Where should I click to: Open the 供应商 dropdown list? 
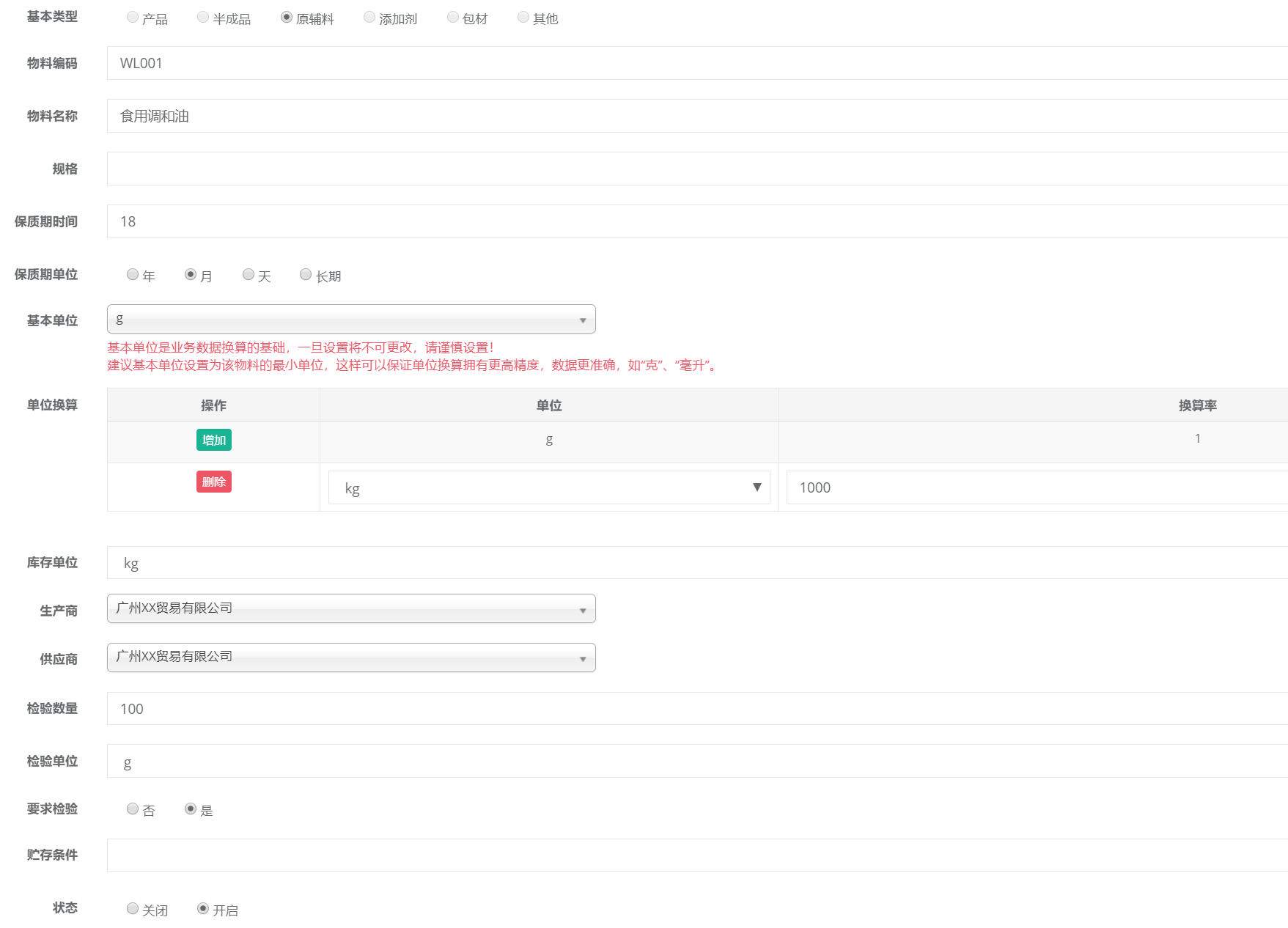pos(351,658)
